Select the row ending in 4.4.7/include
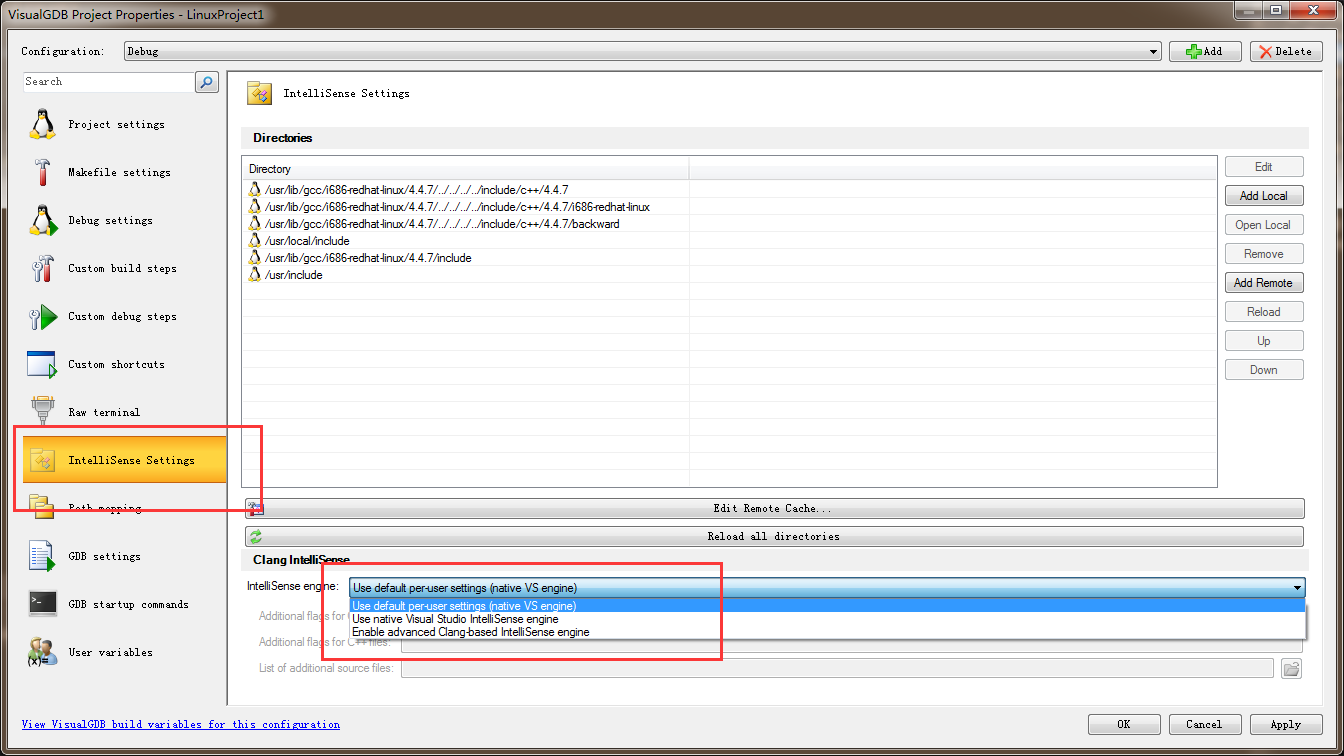The height and width of the screenshot is (756, 1344). click(x=729, y=258)
